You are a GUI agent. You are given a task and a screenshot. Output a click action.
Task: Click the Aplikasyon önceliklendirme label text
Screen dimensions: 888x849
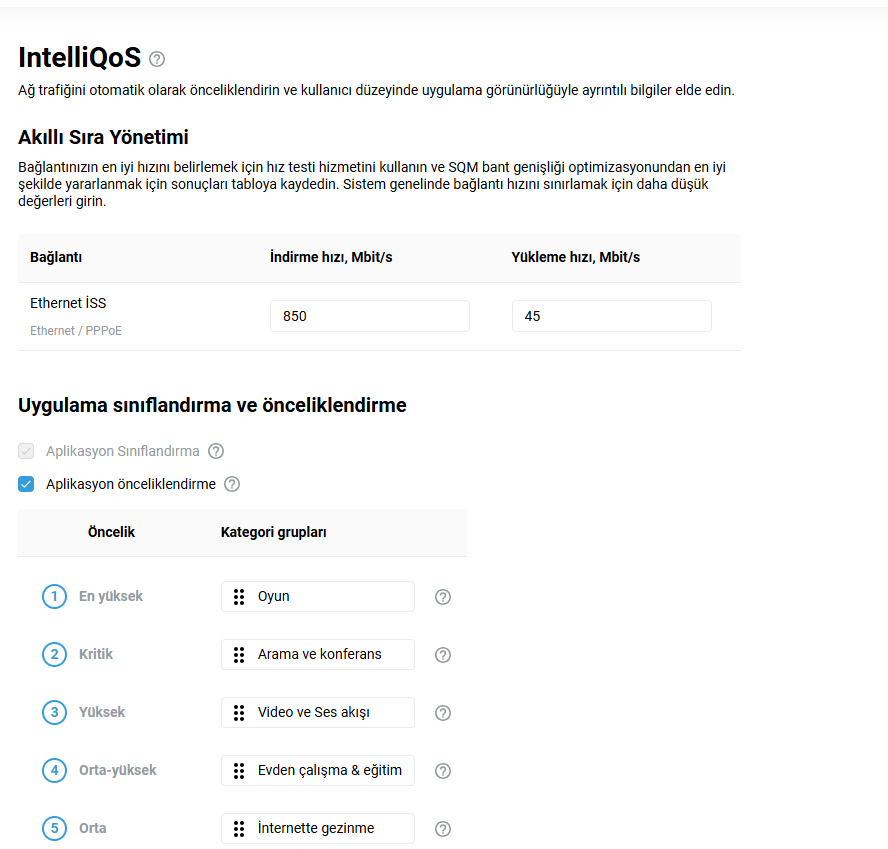(x=131, y=484)
